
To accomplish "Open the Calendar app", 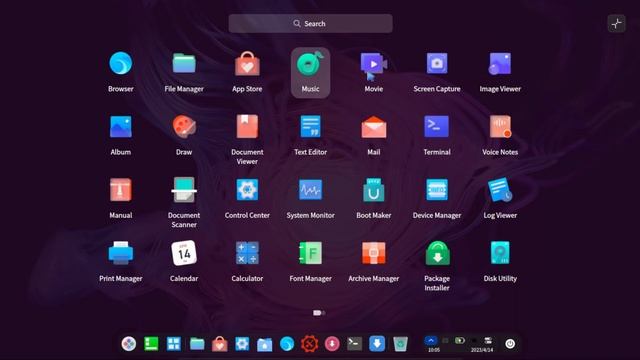I will tap(184, 253).
